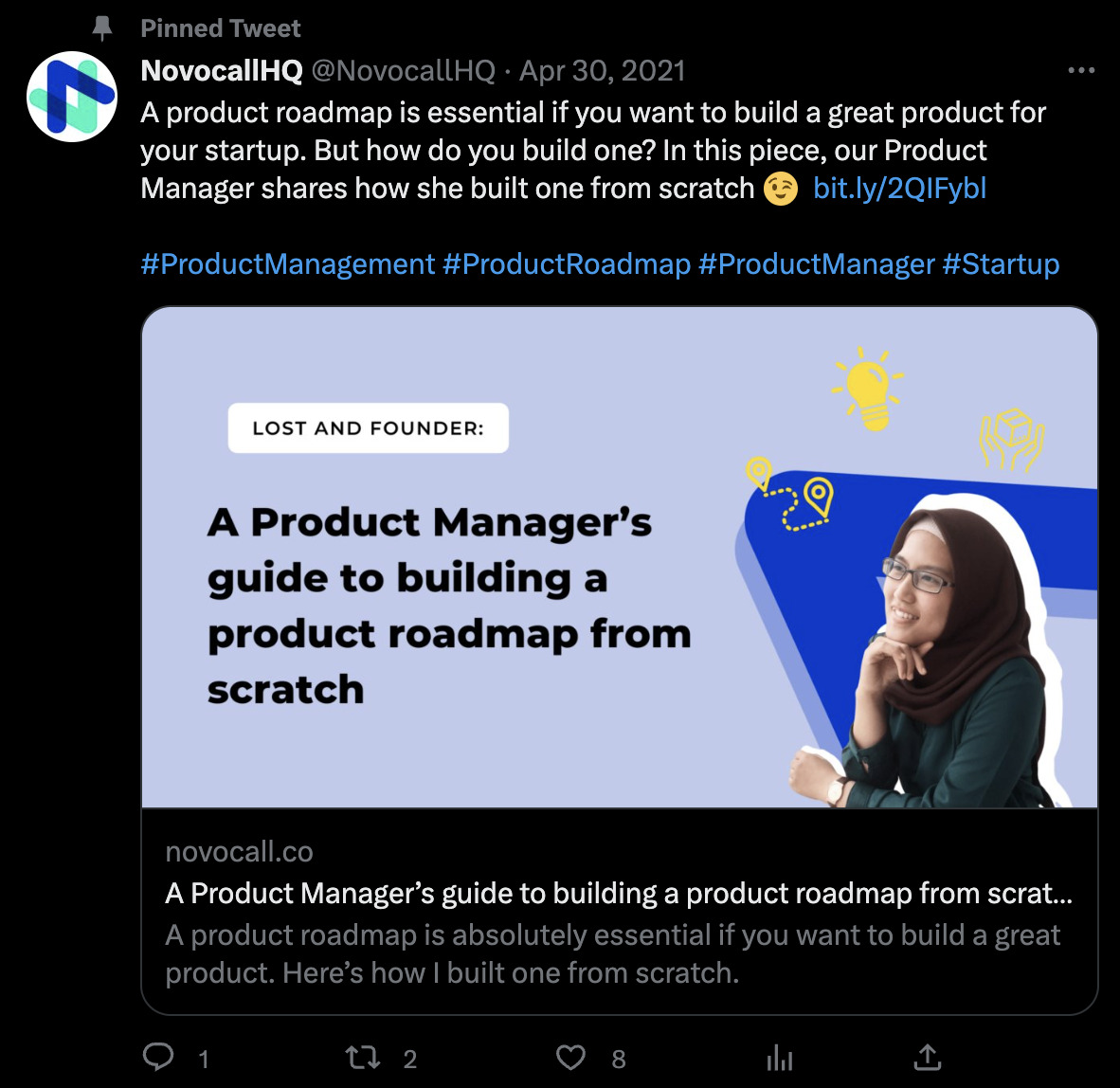Open the bit.ly/2QIFybl link
This screenshot has height=1088, width=1120.
click(x=898, y=188)
